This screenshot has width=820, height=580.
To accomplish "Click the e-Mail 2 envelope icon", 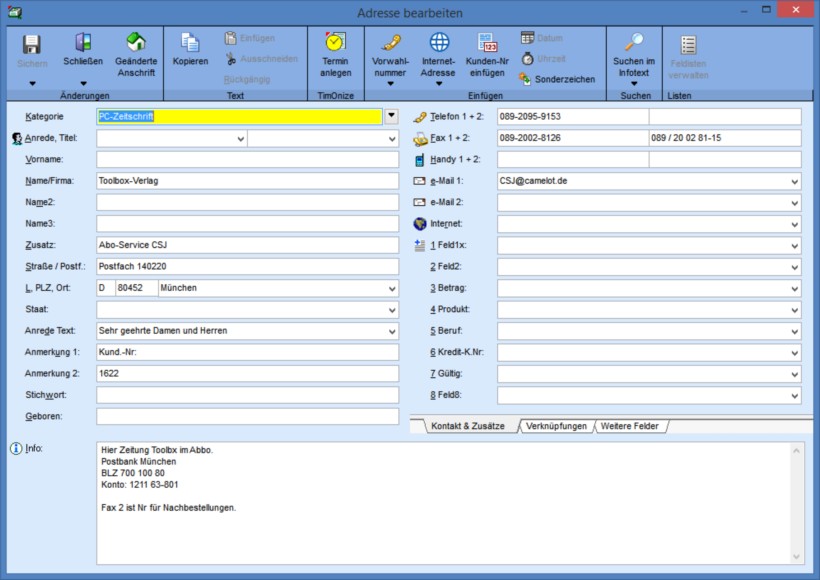I will (x=419, y=202).
